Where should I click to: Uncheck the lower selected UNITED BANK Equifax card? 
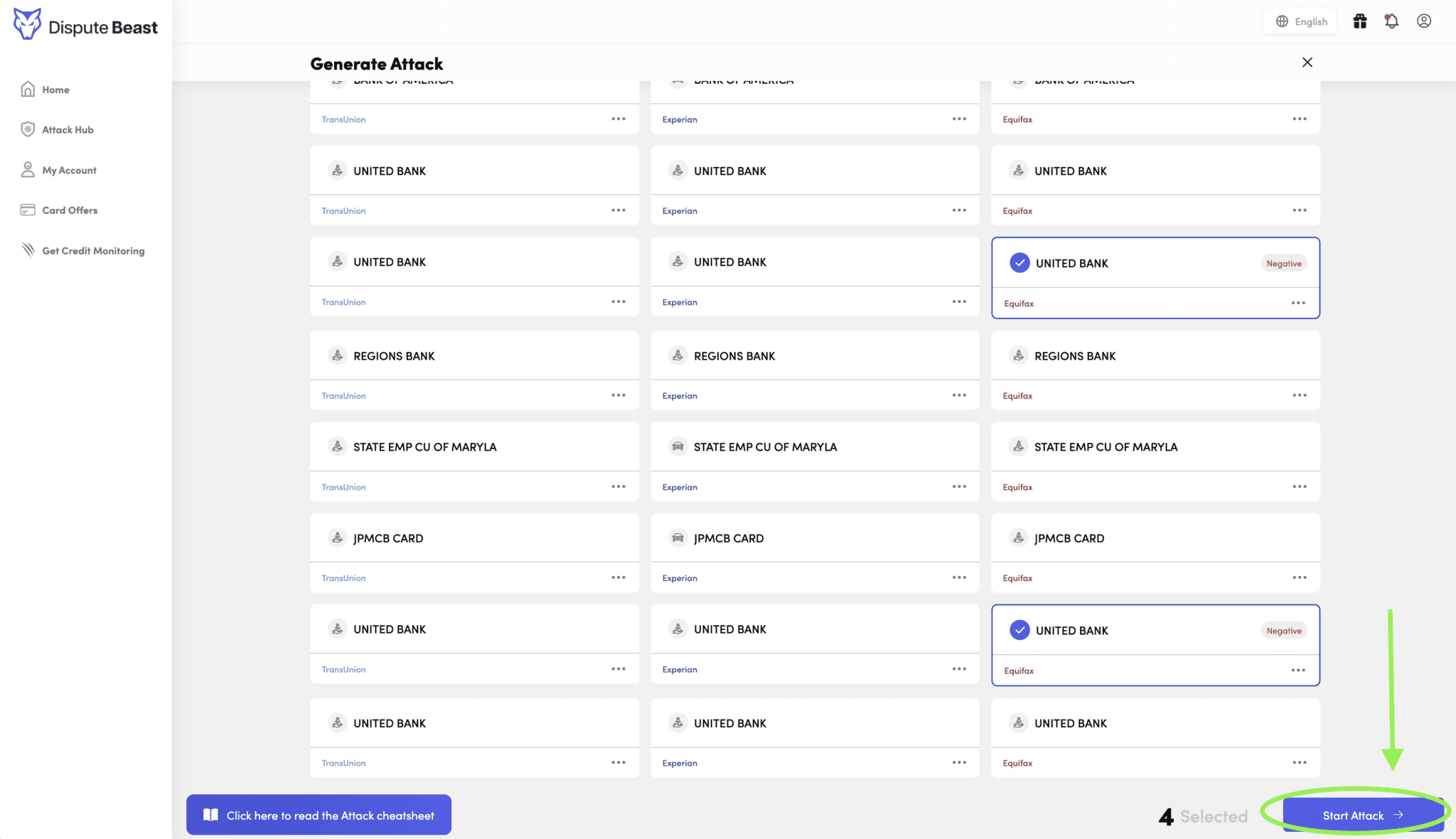point(1019,630)
